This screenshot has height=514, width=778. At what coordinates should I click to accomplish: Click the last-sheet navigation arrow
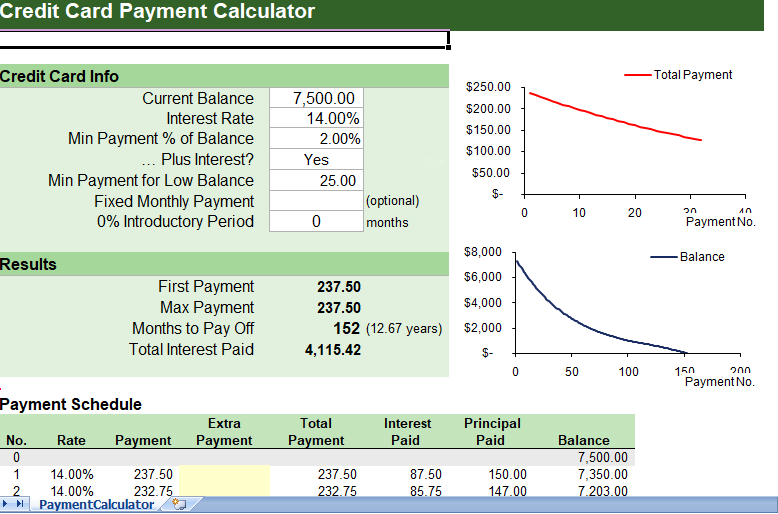20,504
